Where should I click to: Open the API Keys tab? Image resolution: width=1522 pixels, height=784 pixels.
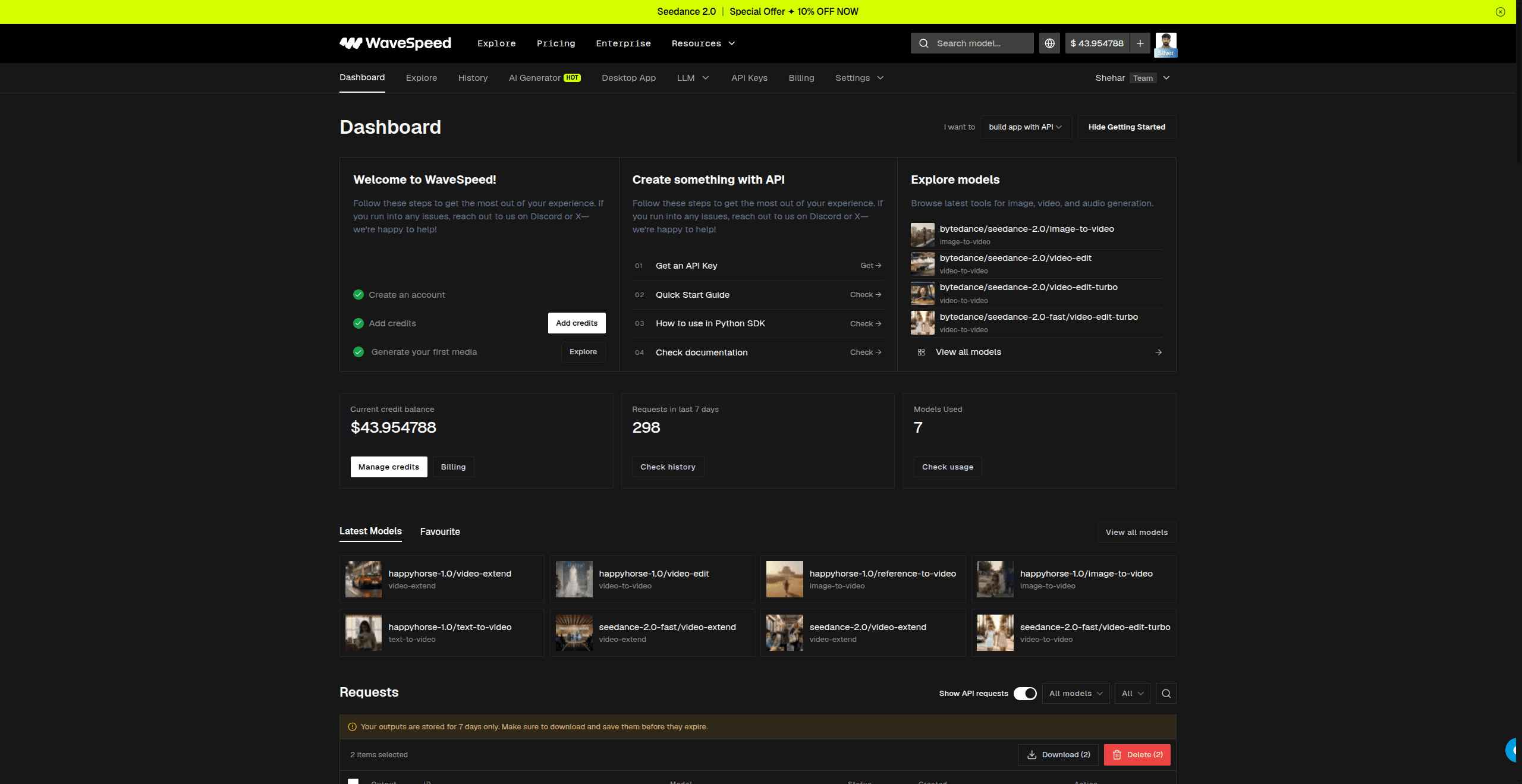(x=749, y=78)
